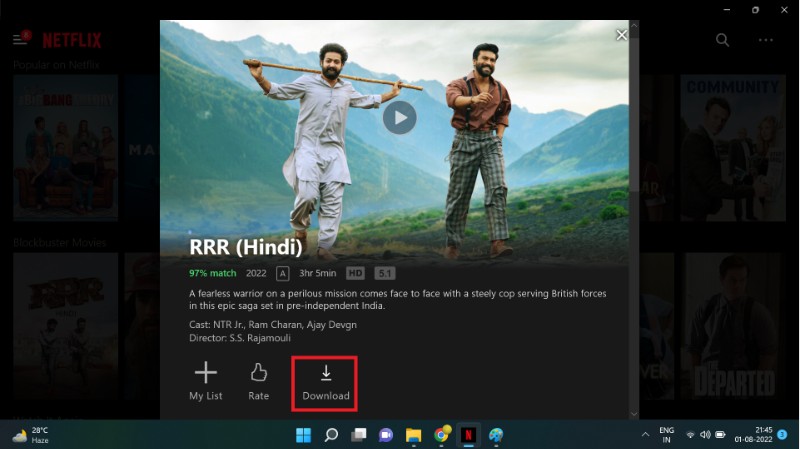Click the A maturity rating badge
The height and width of the screenshot is (449, 800).
(283, 273)
